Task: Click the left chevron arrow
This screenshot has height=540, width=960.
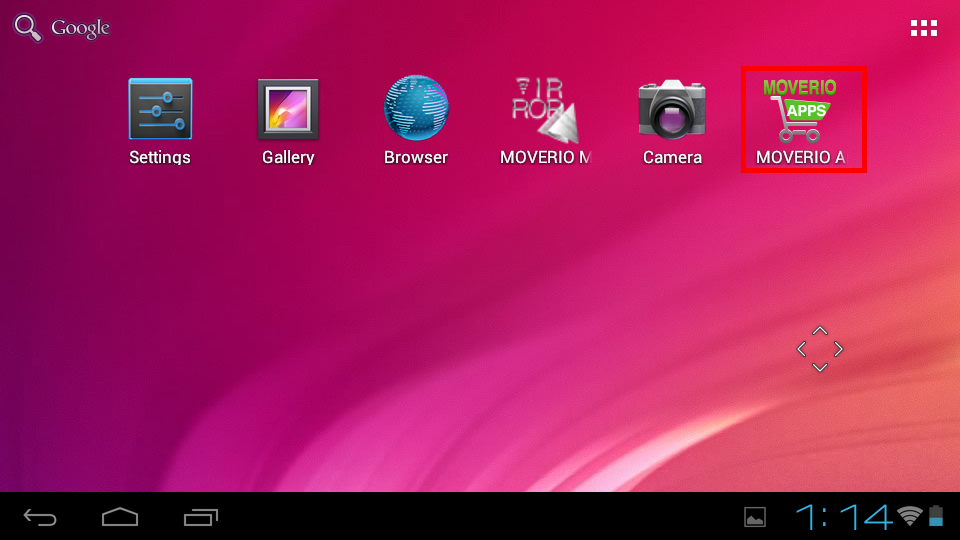Action: coord(801,349)
